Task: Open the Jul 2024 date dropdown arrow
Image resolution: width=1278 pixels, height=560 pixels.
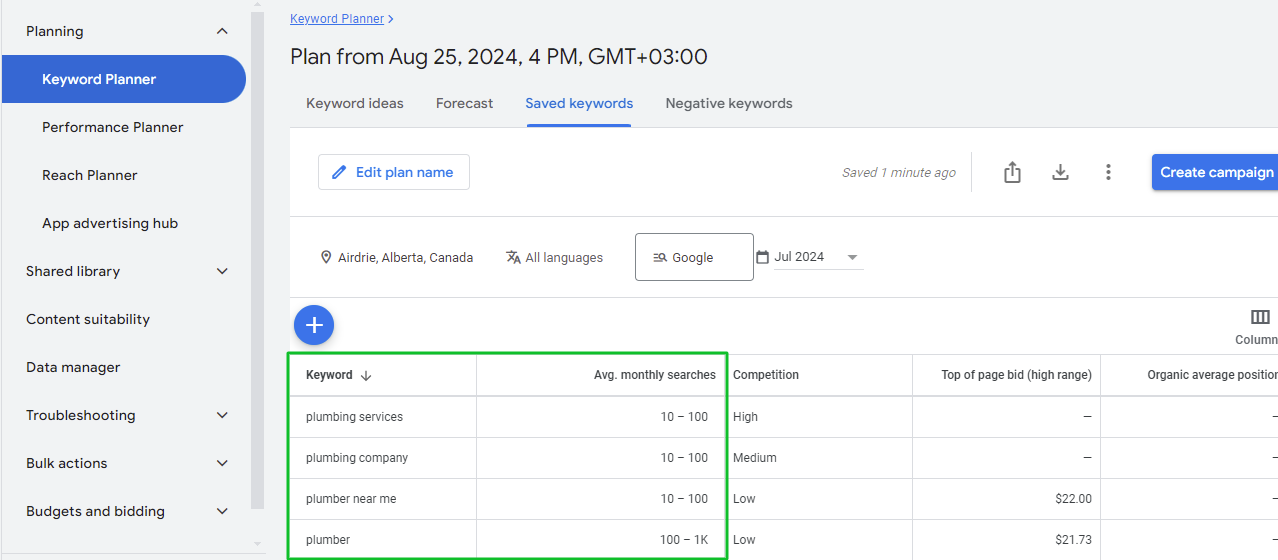Action: point(852,257)
